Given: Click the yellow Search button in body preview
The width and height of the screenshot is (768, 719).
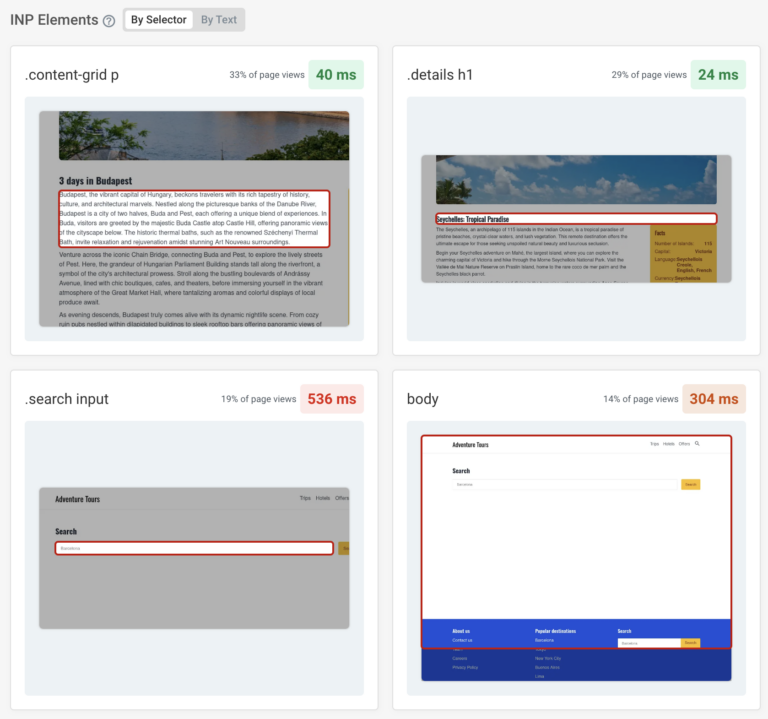Looking at the screenshot, I should [691, 484].
